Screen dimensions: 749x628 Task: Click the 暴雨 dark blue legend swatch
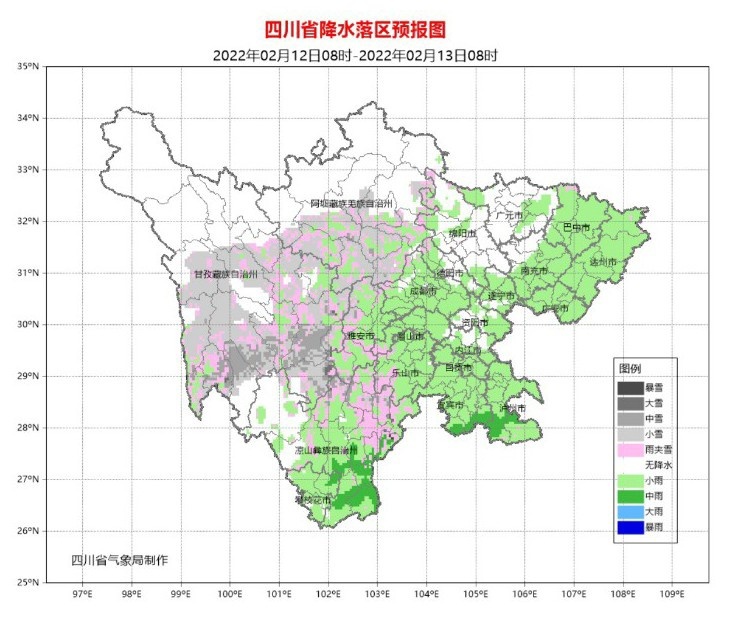point(630,527)
